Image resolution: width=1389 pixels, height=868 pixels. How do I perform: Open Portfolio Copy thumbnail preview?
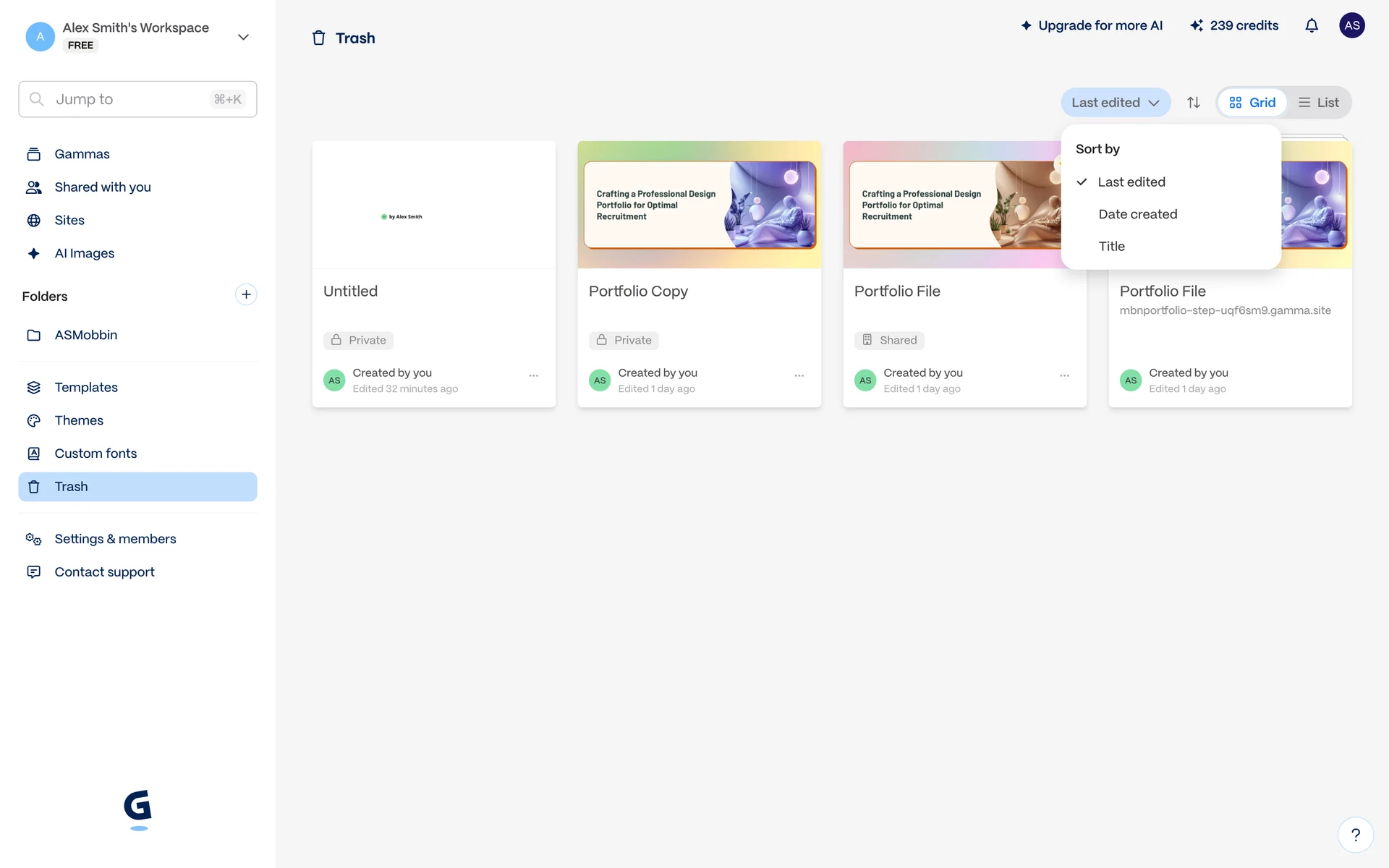pyautogui.click(x=699, y=205)
